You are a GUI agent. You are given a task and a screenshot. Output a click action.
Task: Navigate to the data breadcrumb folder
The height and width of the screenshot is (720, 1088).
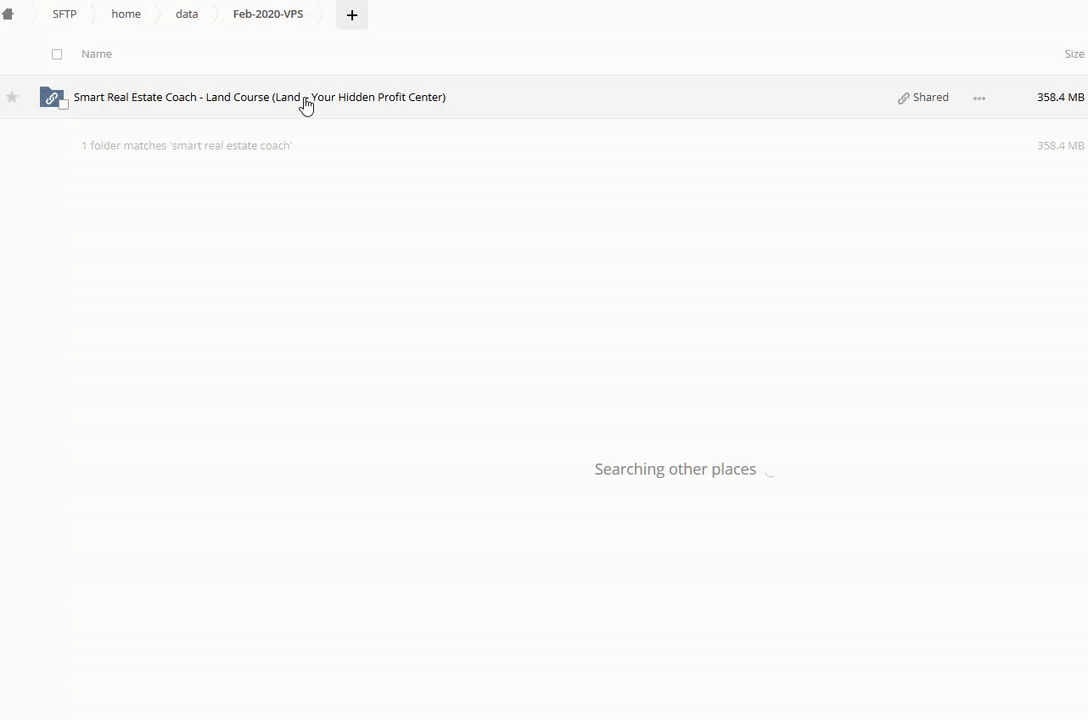pyautogui.click(x=187, y=14)
